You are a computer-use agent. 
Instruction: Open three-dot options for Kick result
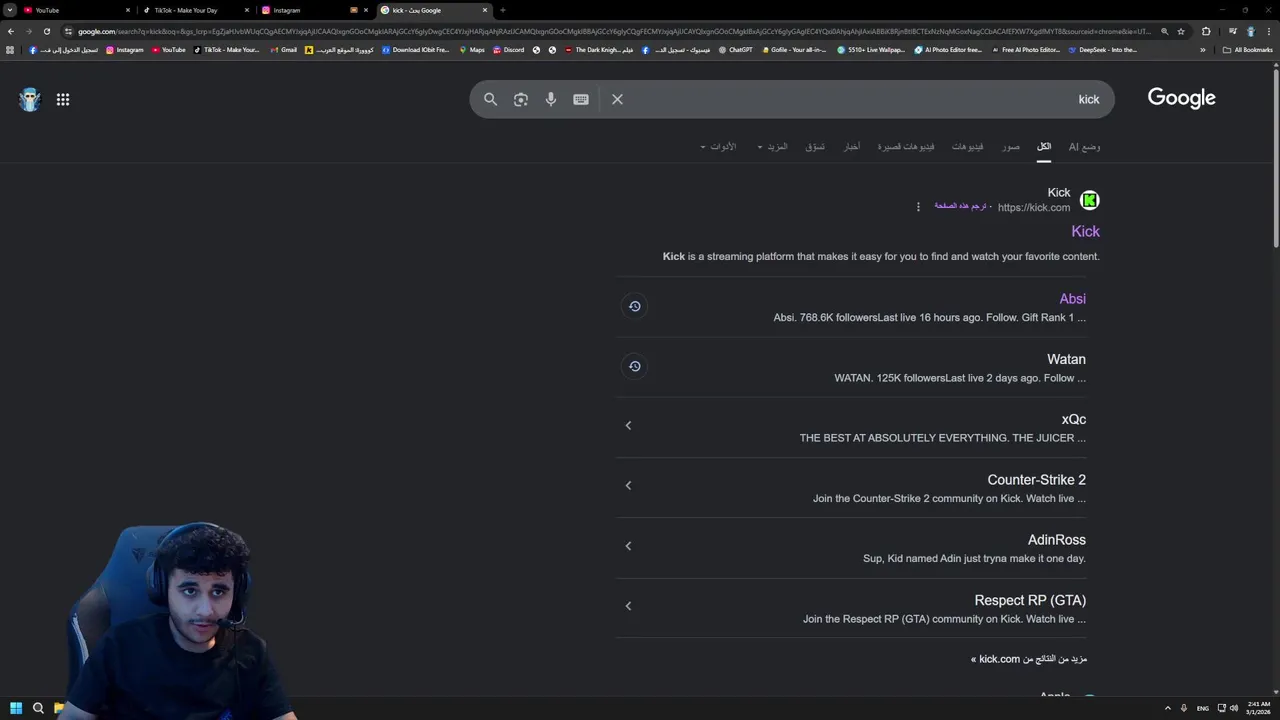pos(918,207)
